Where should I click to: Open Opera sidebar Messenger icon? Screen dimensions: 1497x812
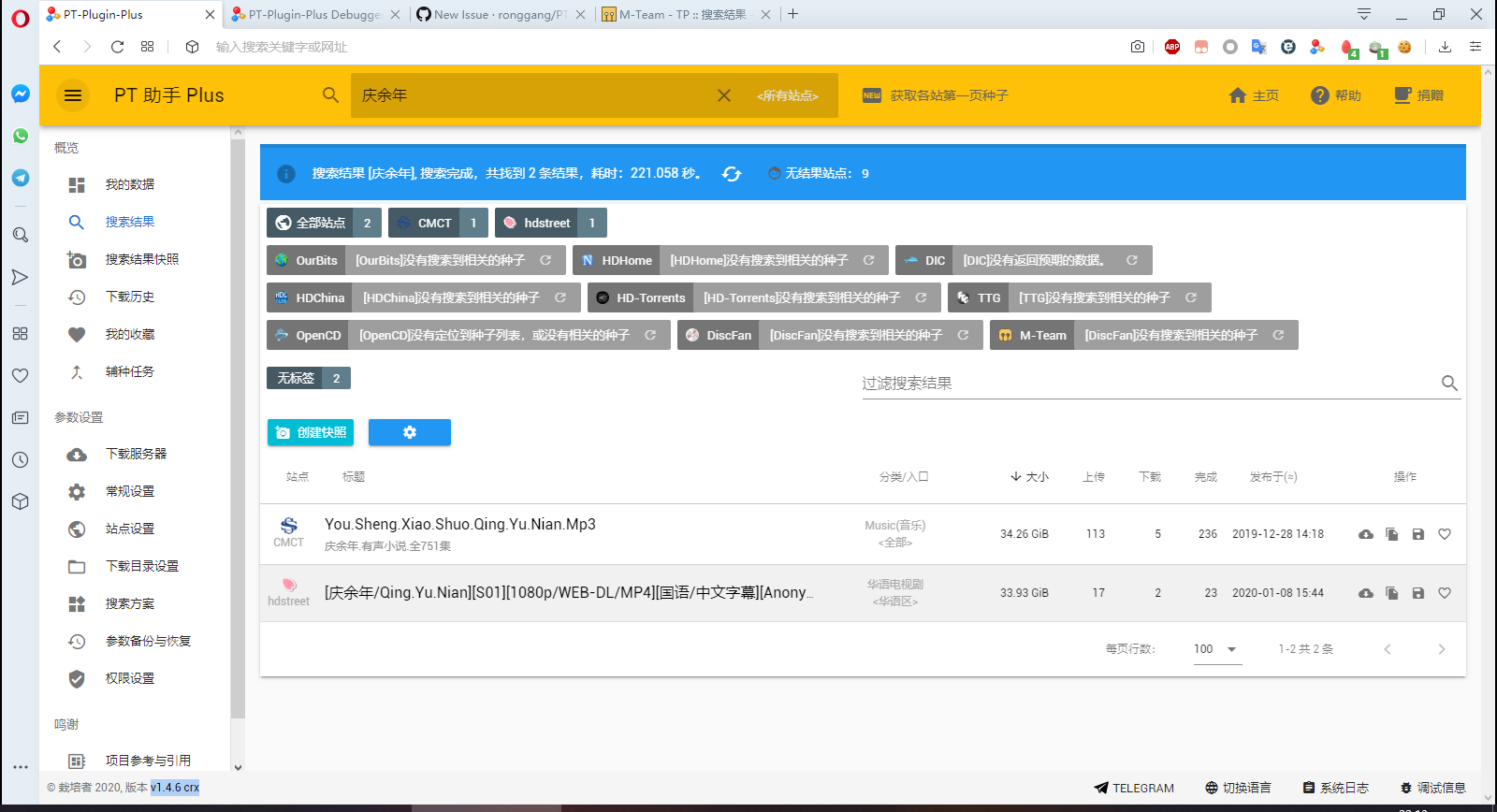[21, 94]
